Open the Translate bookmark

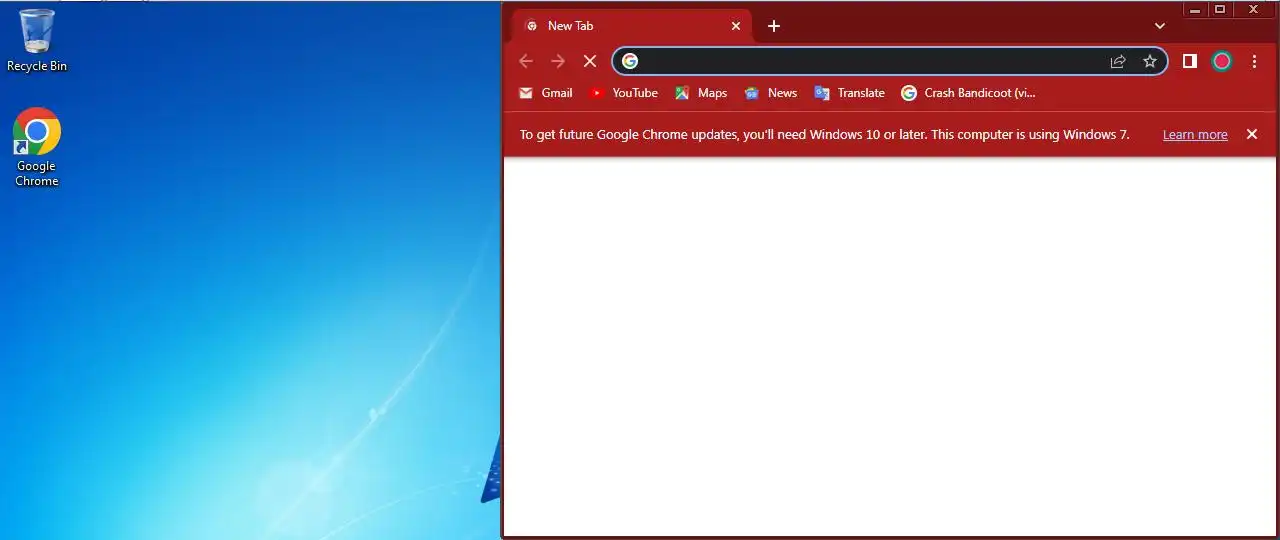click(849, 93)
